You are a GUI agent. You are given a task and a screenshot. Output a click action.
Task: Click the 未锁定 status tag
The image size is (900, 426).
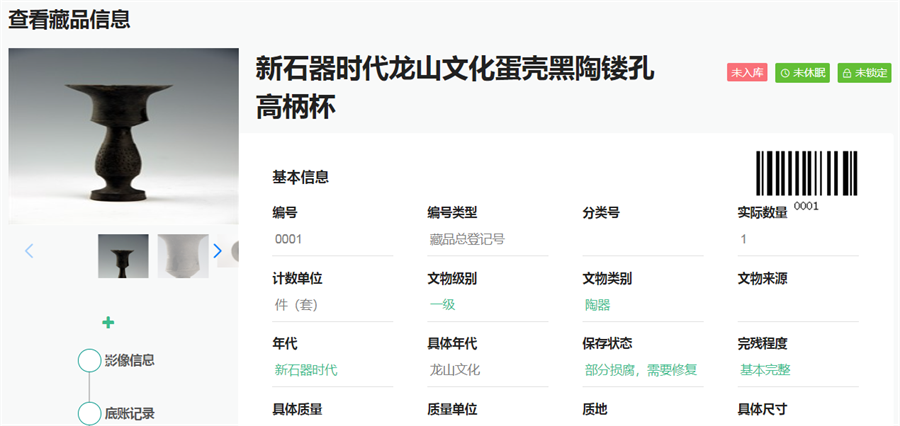pos(864,73)
